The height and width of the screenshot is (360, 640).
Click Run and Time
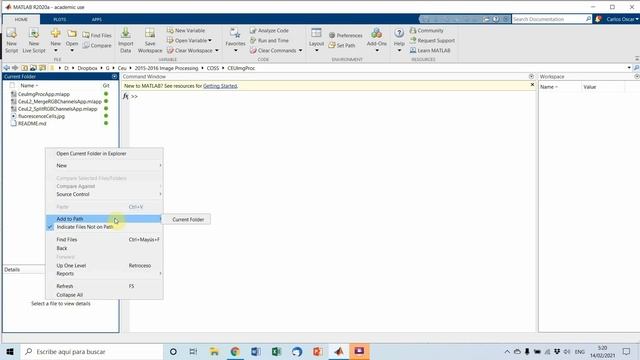coord(269,40)
